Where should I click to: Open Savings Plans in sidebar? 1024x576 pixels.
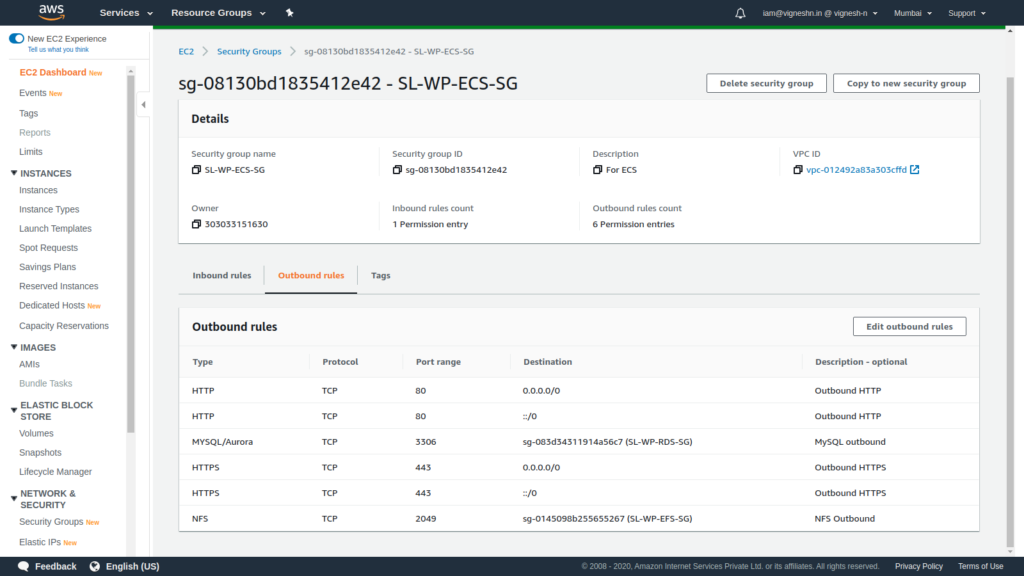48,267
